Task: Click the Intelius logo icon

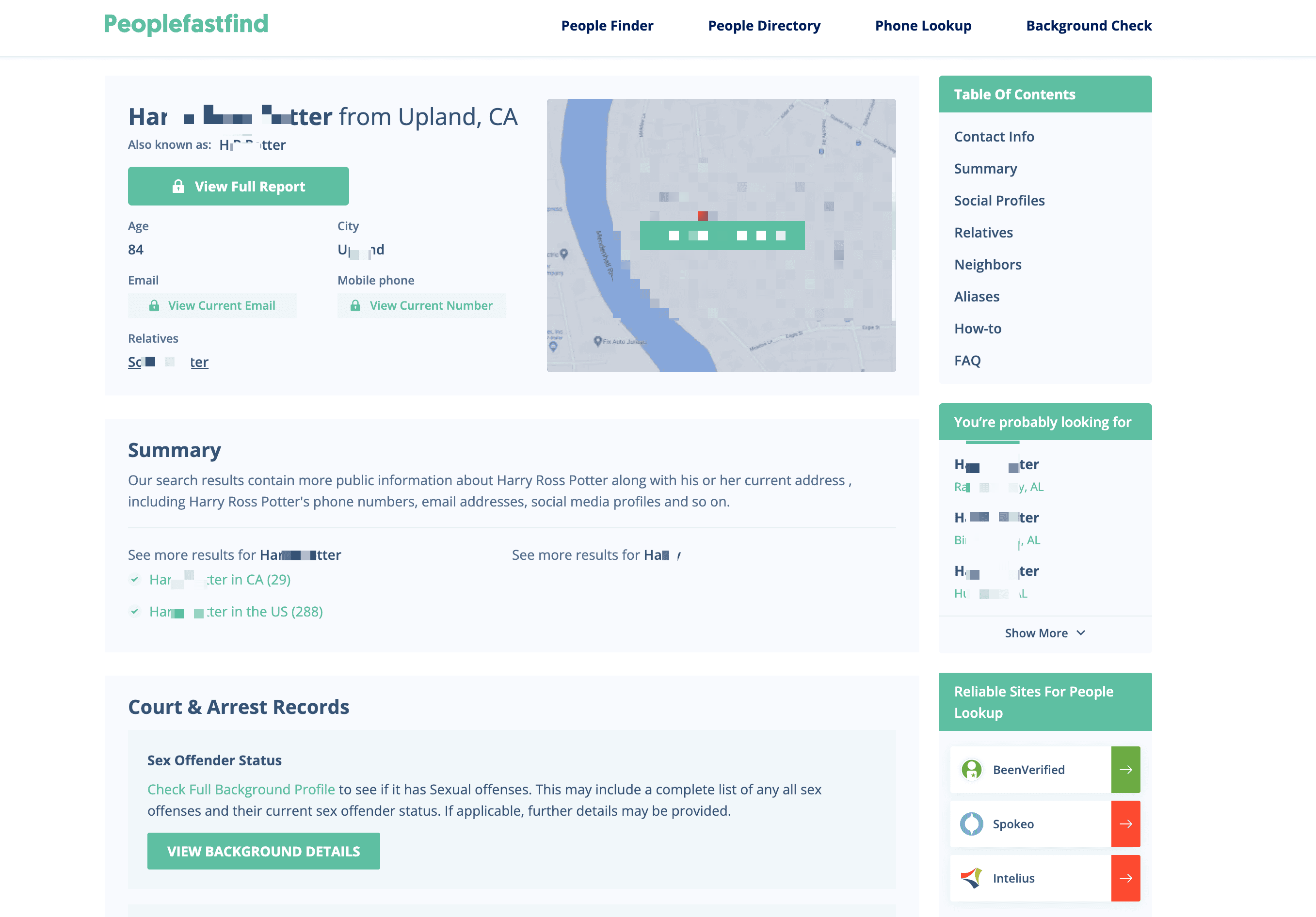Action: pyautogui.click(x=972, y=878)
